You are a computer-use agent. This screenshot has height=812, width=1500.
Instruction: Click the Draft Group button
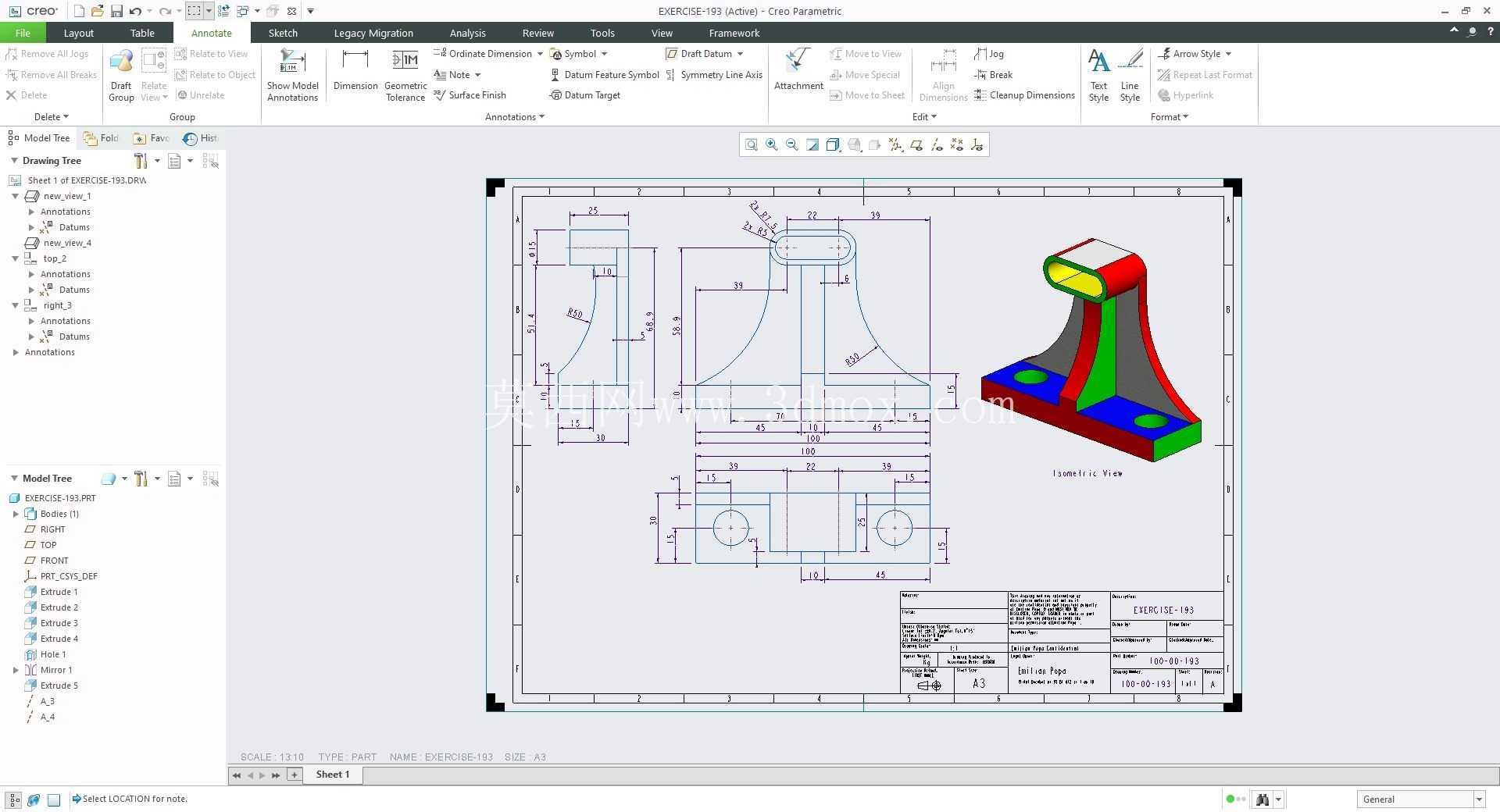coord(121,75)
